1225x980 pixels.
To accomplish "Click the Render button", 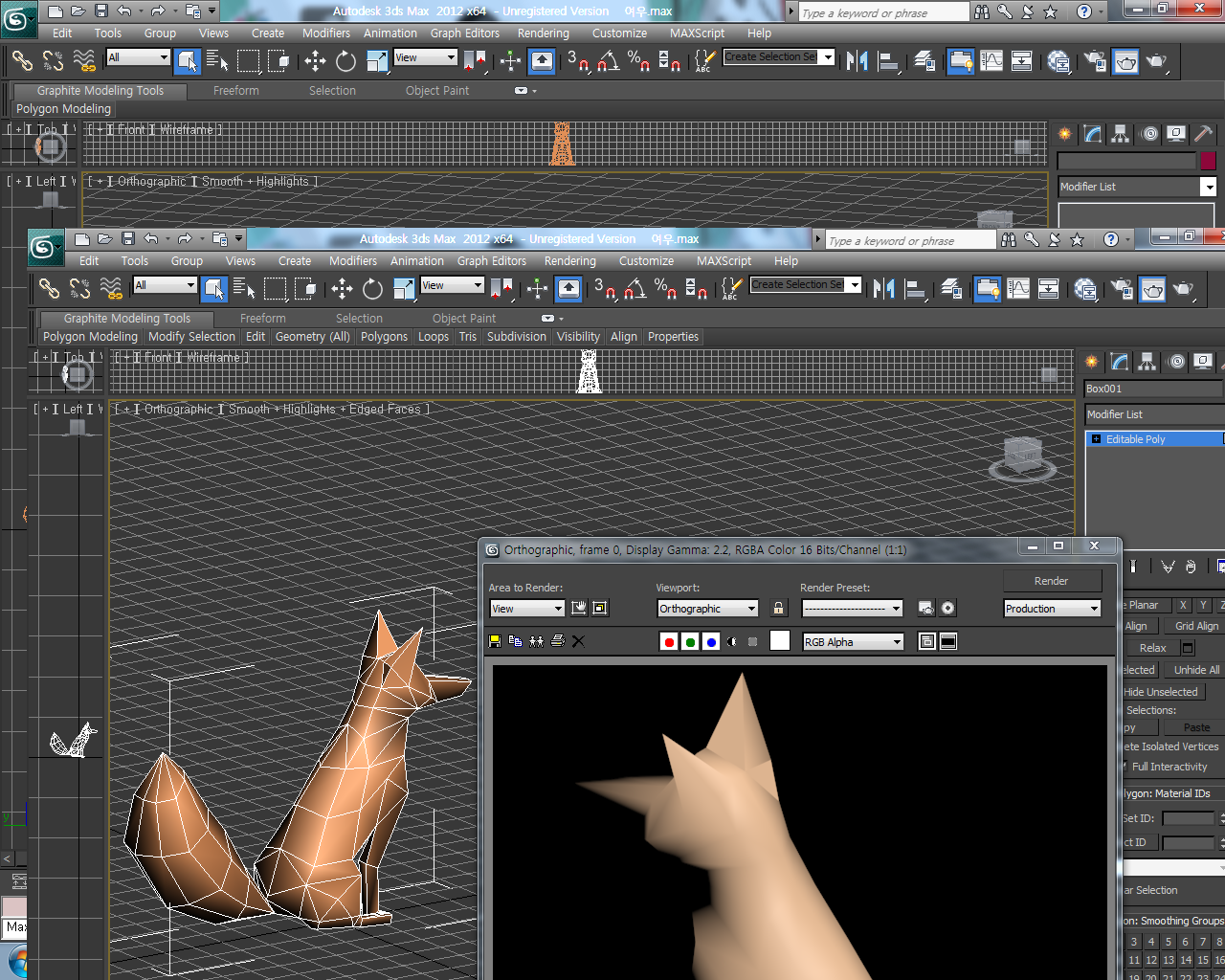I will pyautogui.click(x=1052, y=581).
